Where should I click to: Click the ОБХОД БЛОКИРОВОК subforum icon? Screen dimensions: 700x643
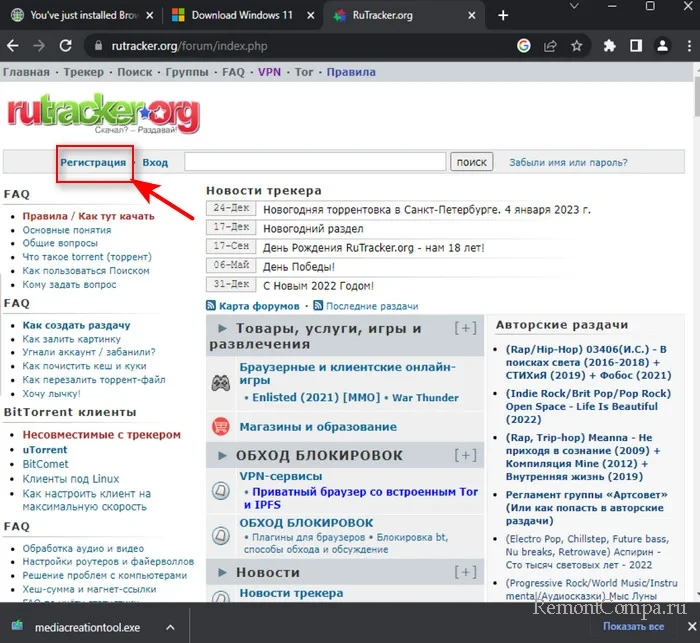221,535
